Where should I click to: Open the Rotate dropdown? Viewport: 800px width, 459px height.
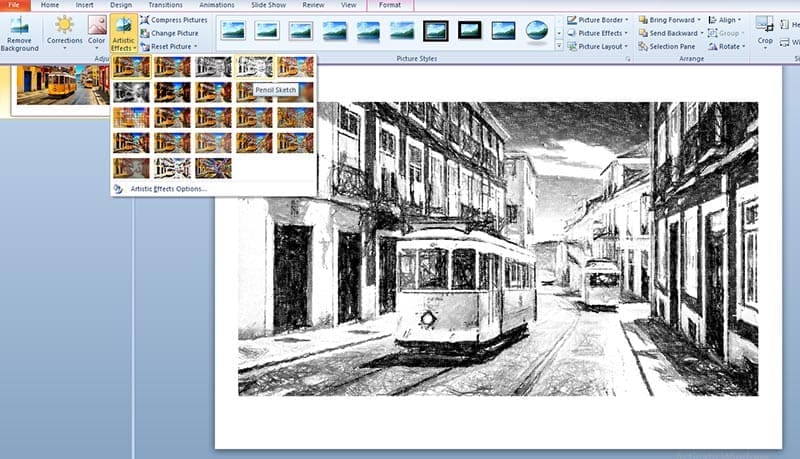727,46
